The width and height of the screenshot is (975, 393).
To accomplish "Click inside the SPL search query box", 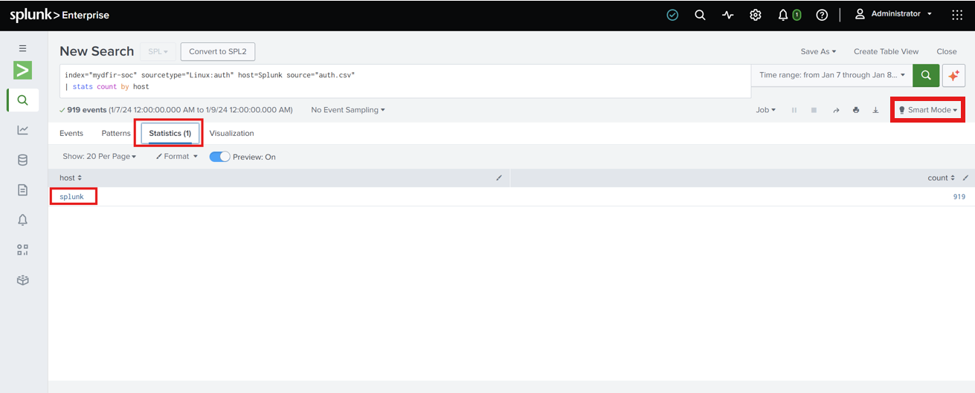I will (x=405, y=80).
